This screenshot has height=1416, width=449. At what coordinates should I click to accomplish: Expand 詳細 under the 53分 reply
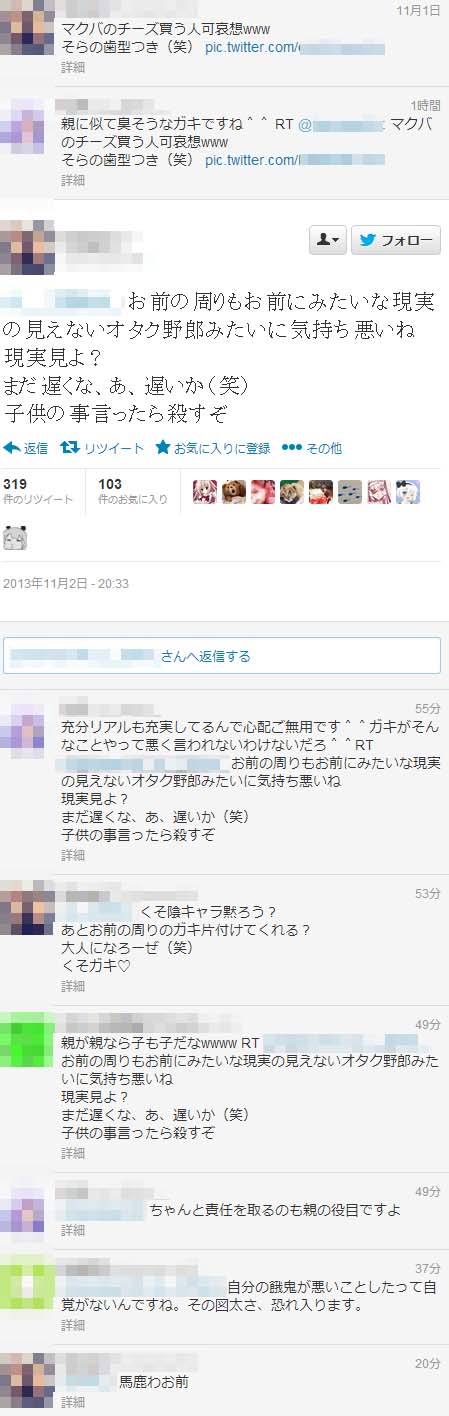pos(73,985)
